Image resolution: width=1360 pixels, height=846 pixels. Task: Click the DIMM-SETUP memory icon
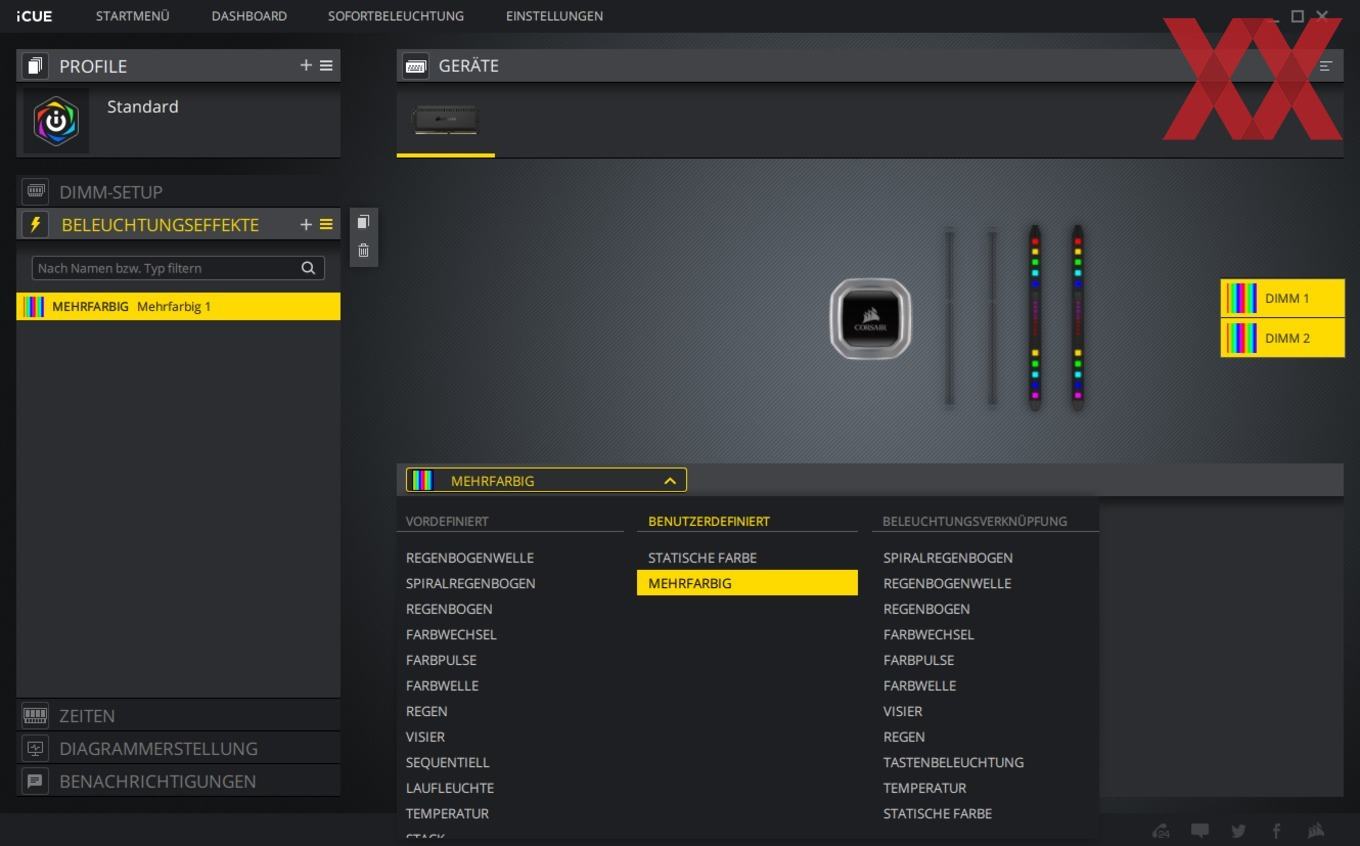coord(35,191)
